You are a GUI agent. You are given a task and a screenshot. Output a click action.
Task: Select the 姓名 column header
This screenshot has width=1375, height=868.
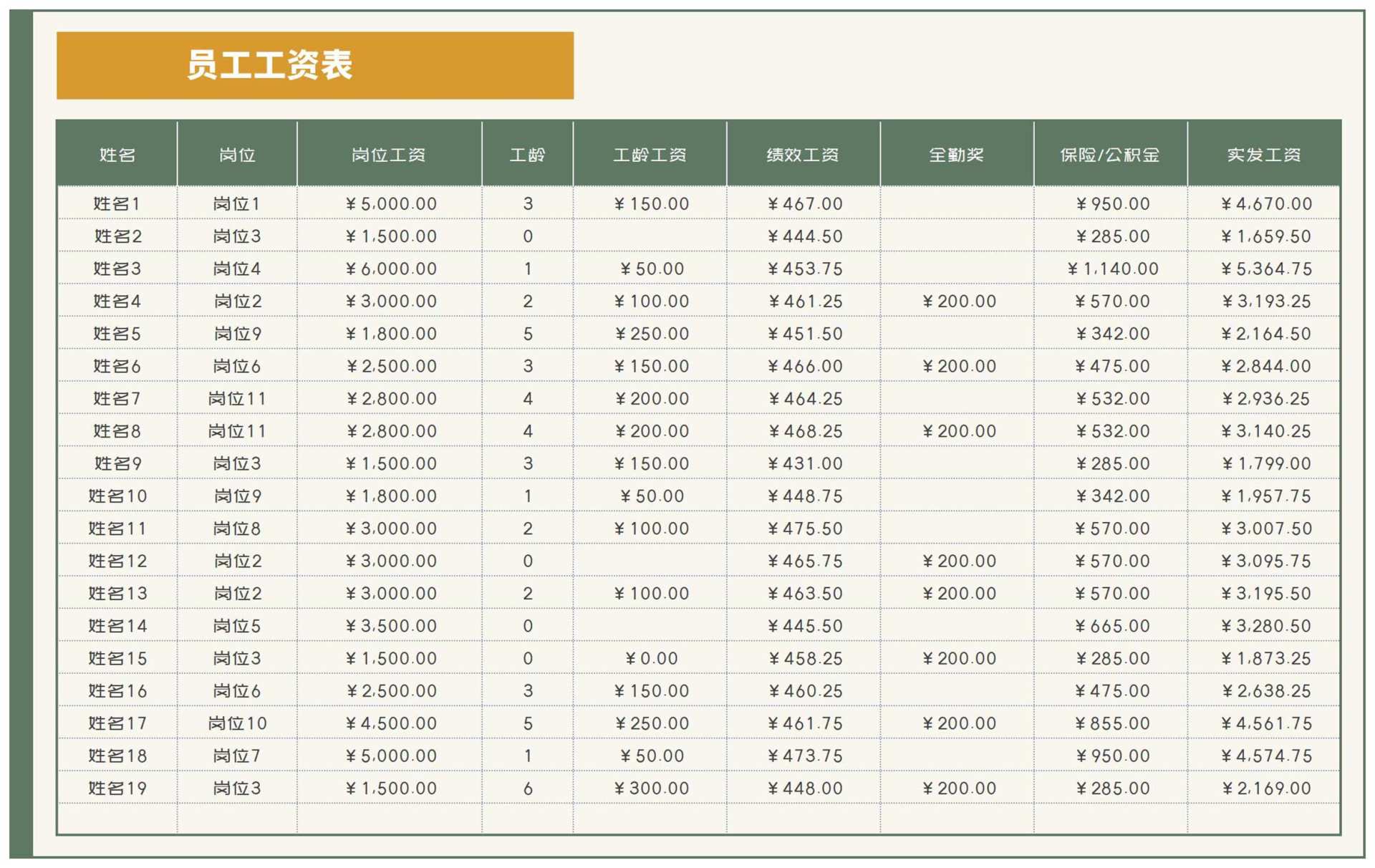click(x=117, y=154)
